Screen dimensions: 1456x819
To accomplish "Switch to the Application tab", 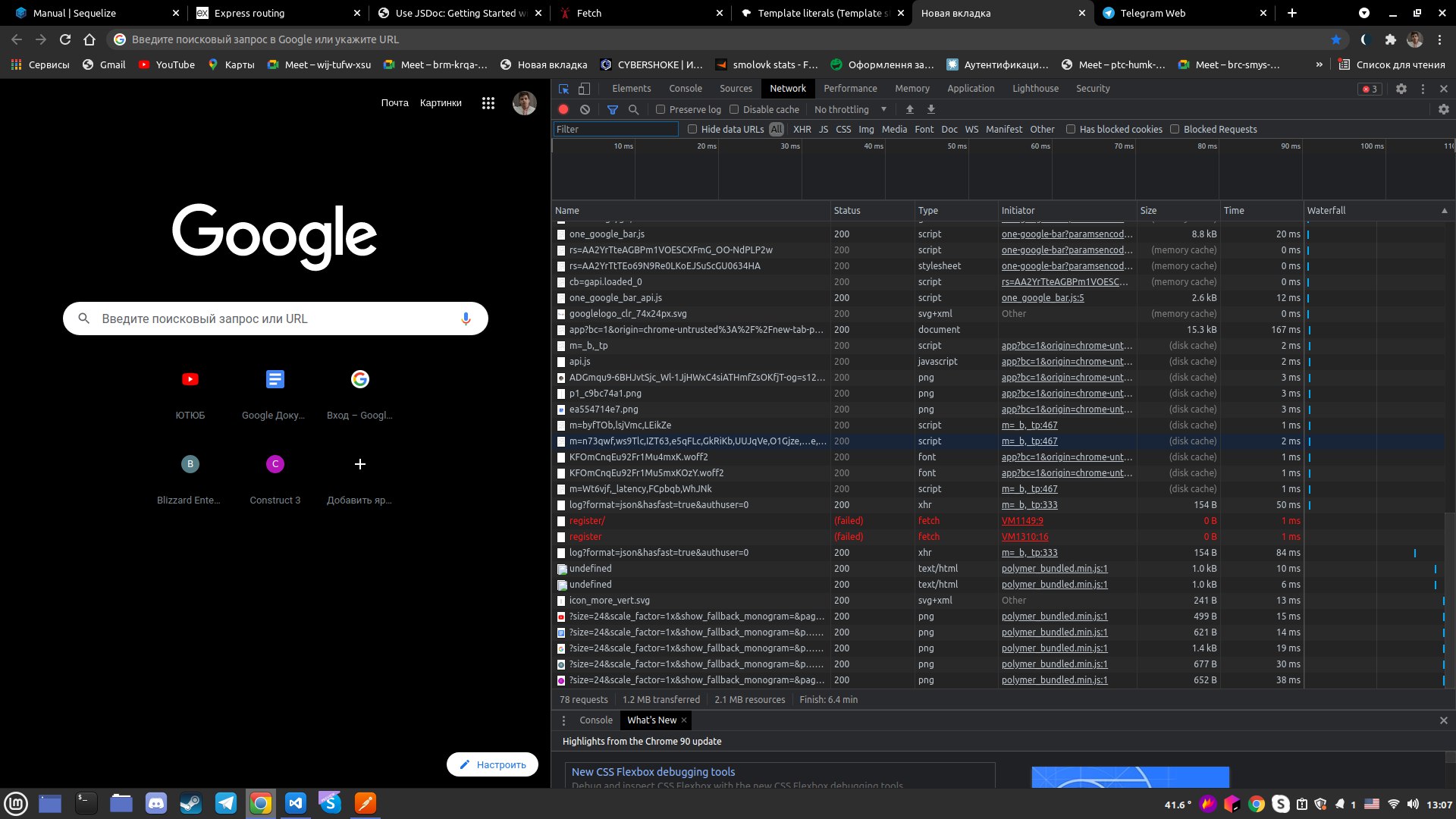I will tap(971, 89).
